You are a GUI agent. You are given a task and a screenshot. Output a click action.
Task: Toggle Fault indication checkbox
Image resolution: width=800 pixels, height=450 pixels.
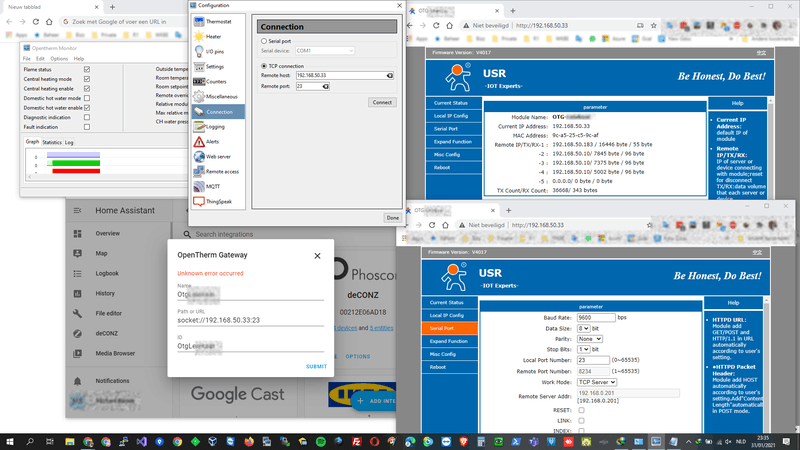point(87,127)
